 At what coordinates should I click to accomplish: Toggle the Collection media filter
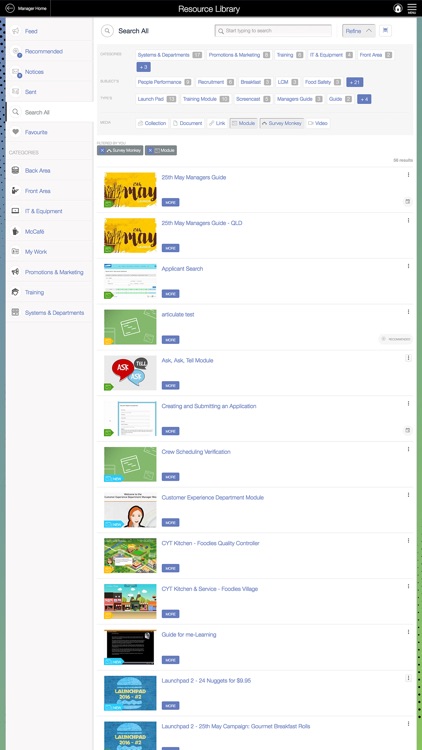[152, 123]
